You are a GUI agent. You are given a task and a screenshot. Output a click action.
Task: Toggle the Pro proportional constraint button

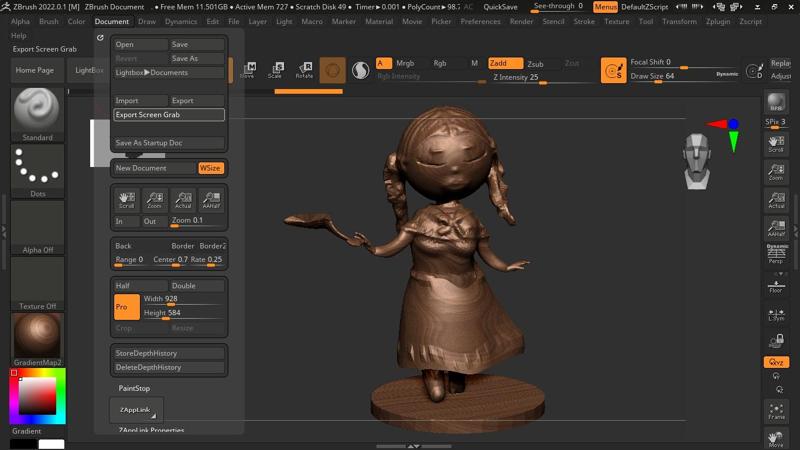126,306
